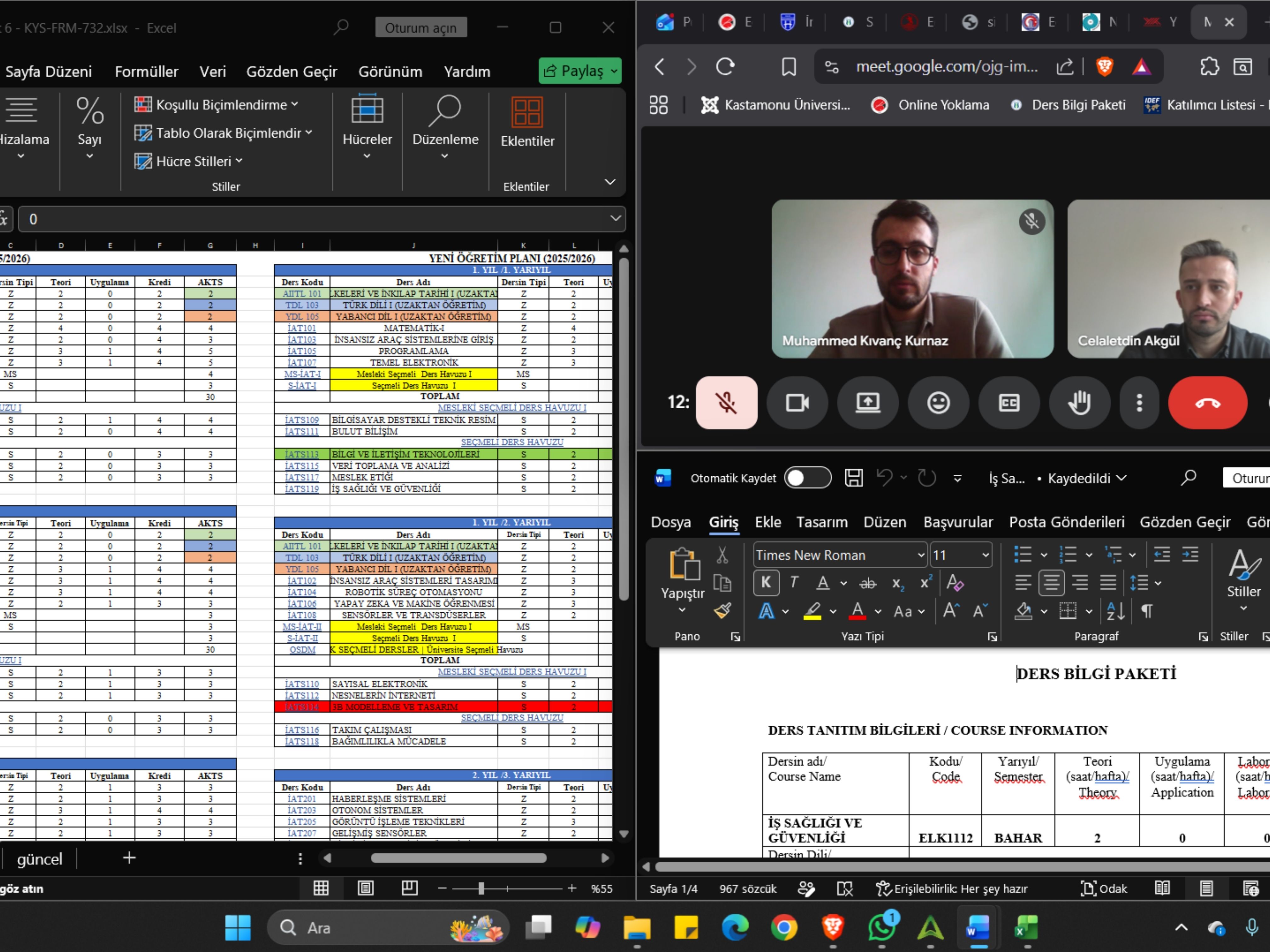Reload the Meet browser page

click(725, 66)
